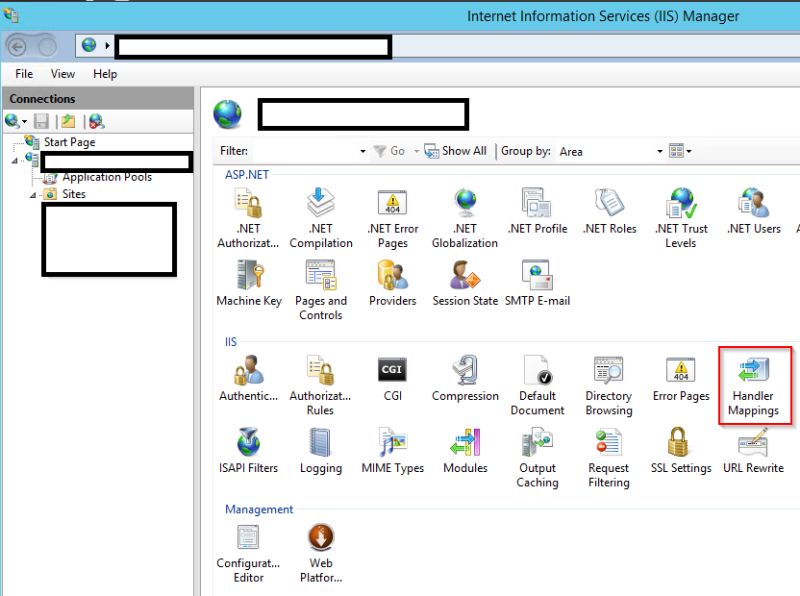
Task: Open the Help menu
Action: click(104, 73)
